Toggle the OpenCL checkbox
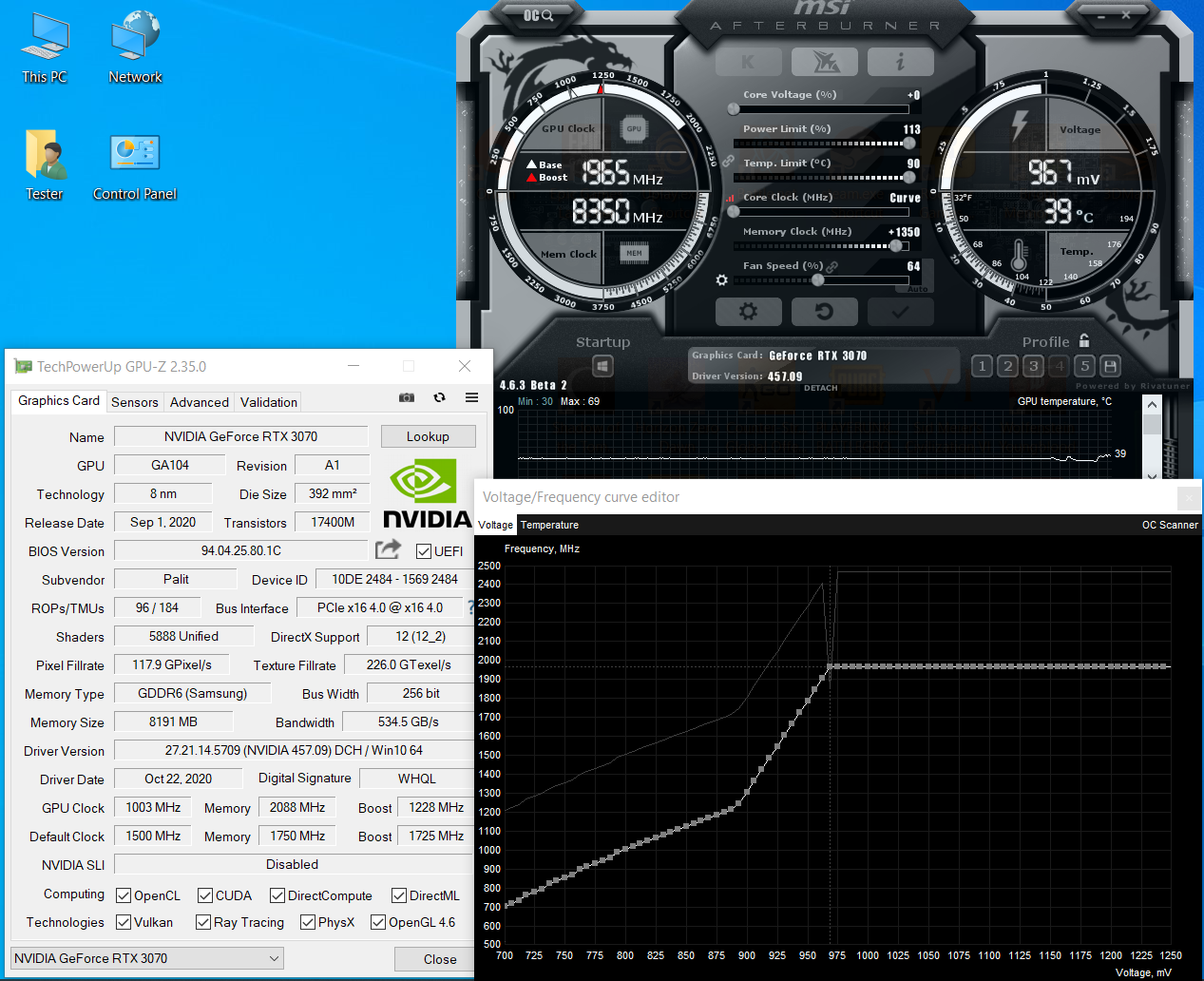Viewport: 1204px width, 981px height. click(124, 895)
